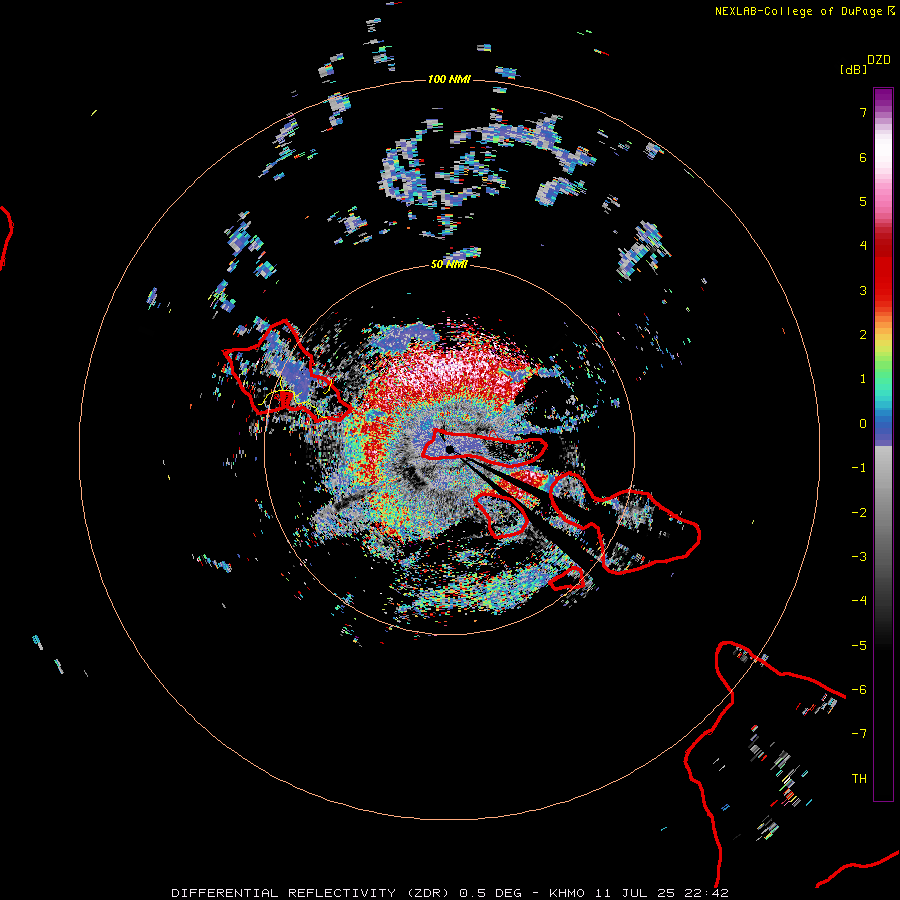Screen dimensions: 900x900
Task: Click the 1 value on the color scale
Action: pyautogui.click(x=863, y=379)
